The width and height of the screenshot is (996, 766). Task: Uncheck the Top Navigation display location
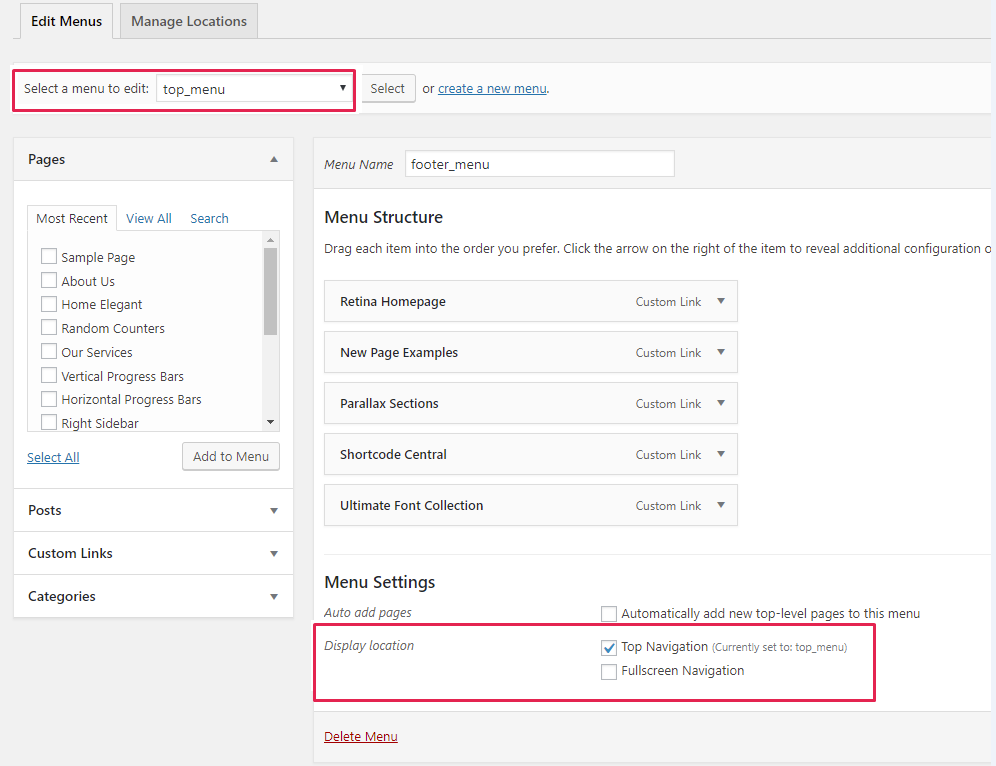609,647
